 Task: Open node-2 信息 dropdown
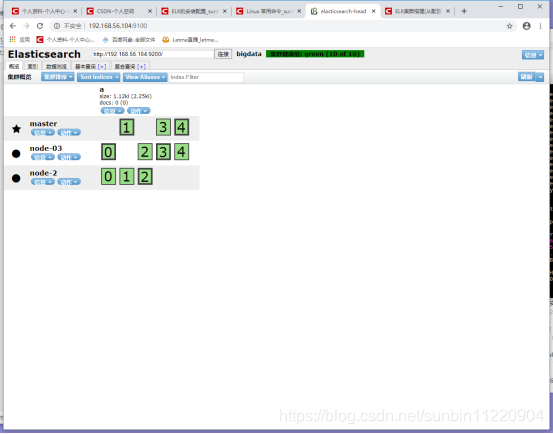click(43, 182)
